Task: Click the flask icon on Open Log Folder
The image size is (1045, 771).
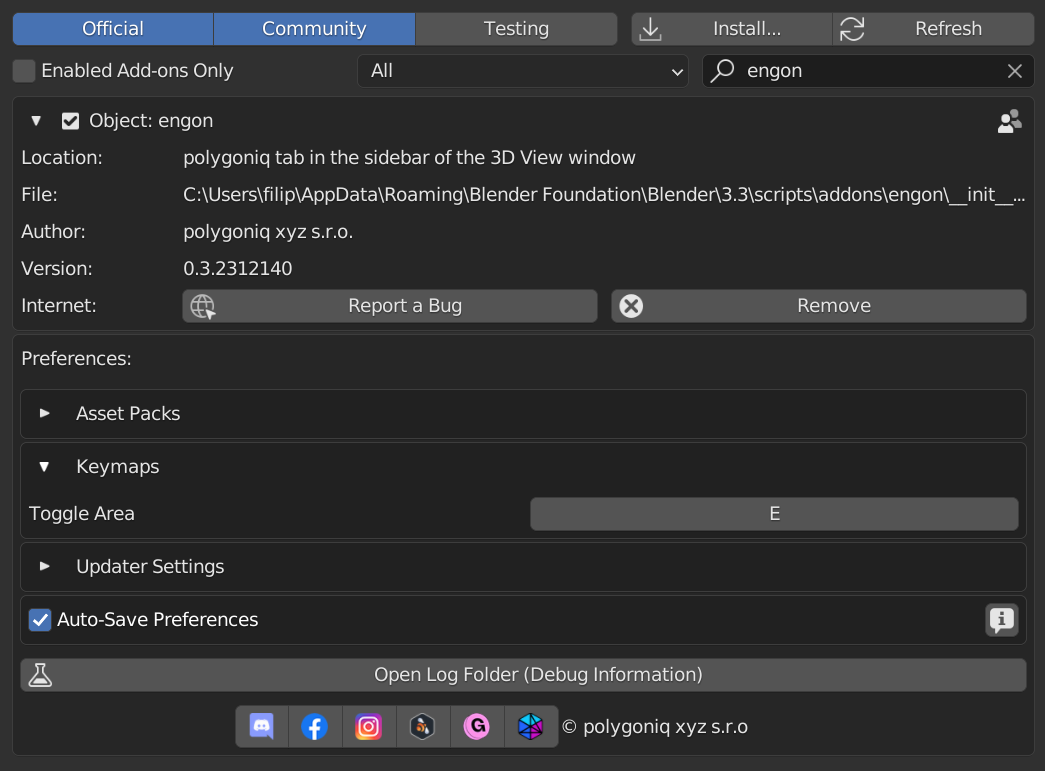Action: click(40, 674)
